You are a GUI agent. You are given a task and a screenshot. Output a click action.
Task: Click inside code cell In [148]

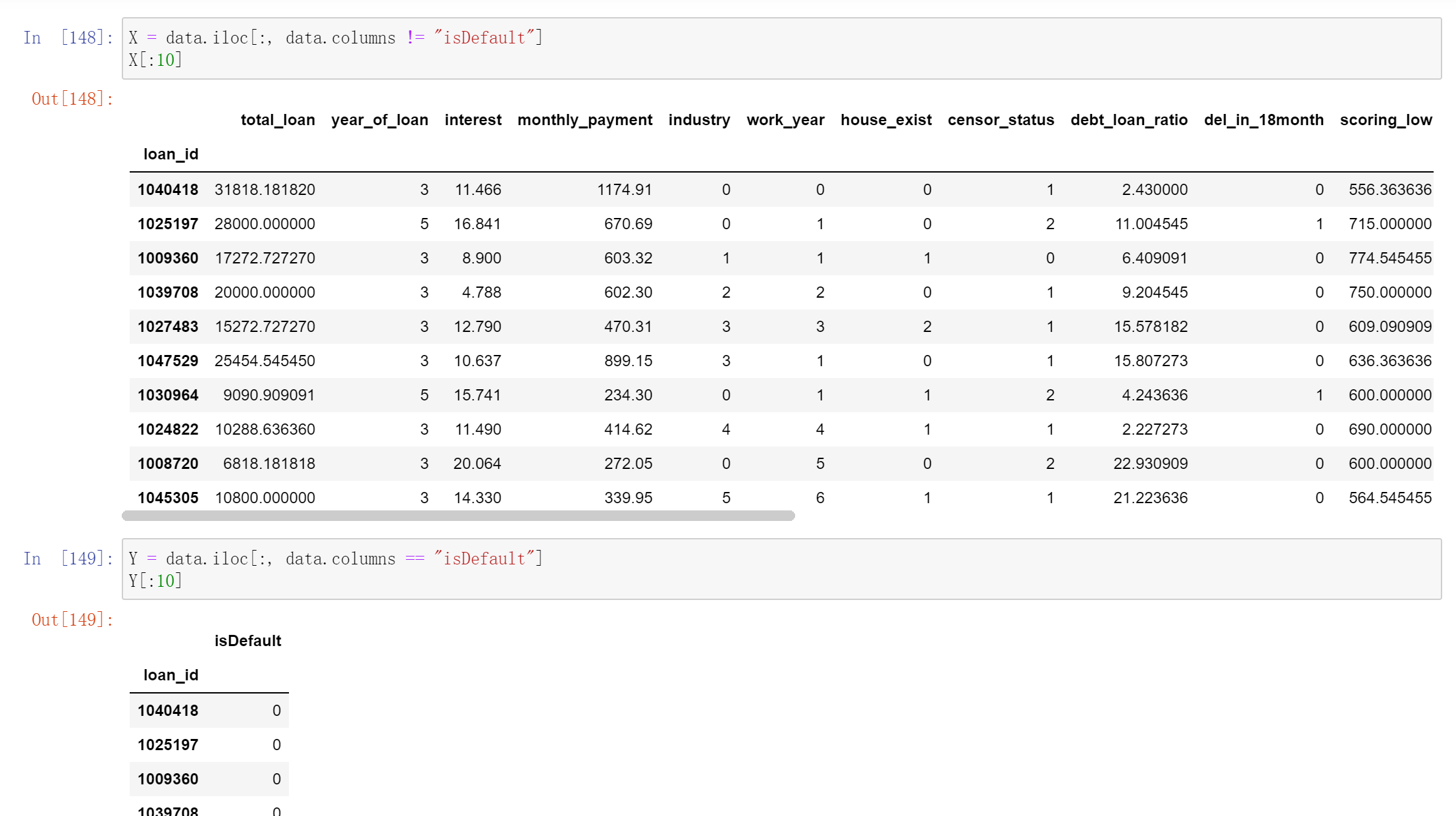tap(781, 49)
